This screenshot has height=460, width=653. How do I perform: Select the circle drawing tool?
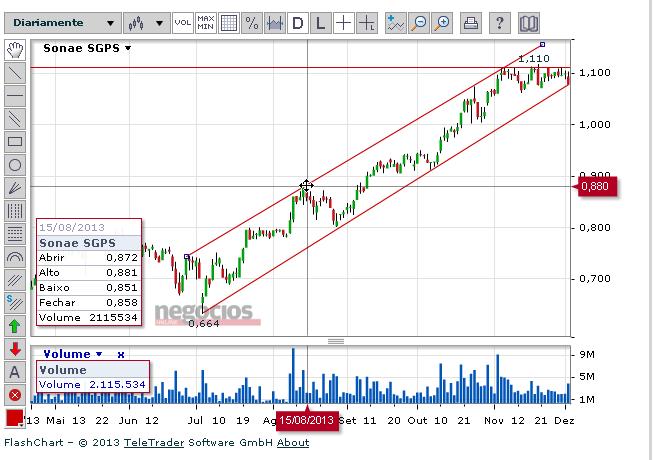tap(15, 165)
